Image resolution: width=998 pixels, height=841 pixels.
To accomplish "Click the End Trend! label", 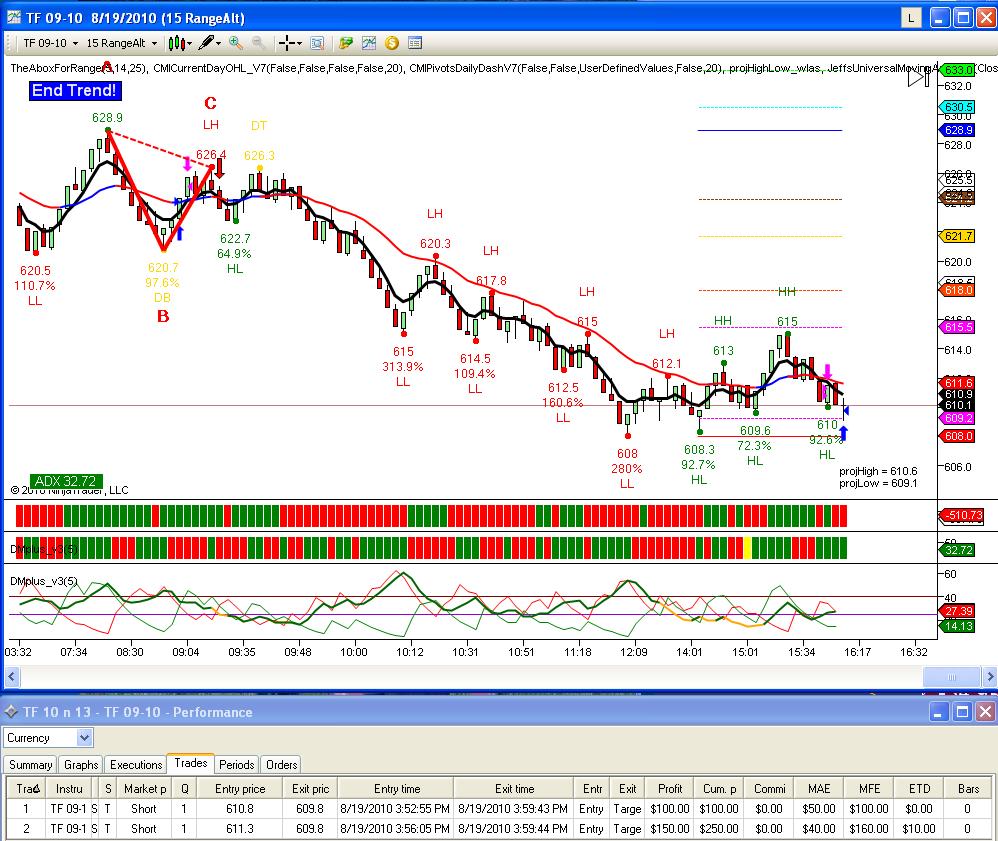I will click(74, 90).
